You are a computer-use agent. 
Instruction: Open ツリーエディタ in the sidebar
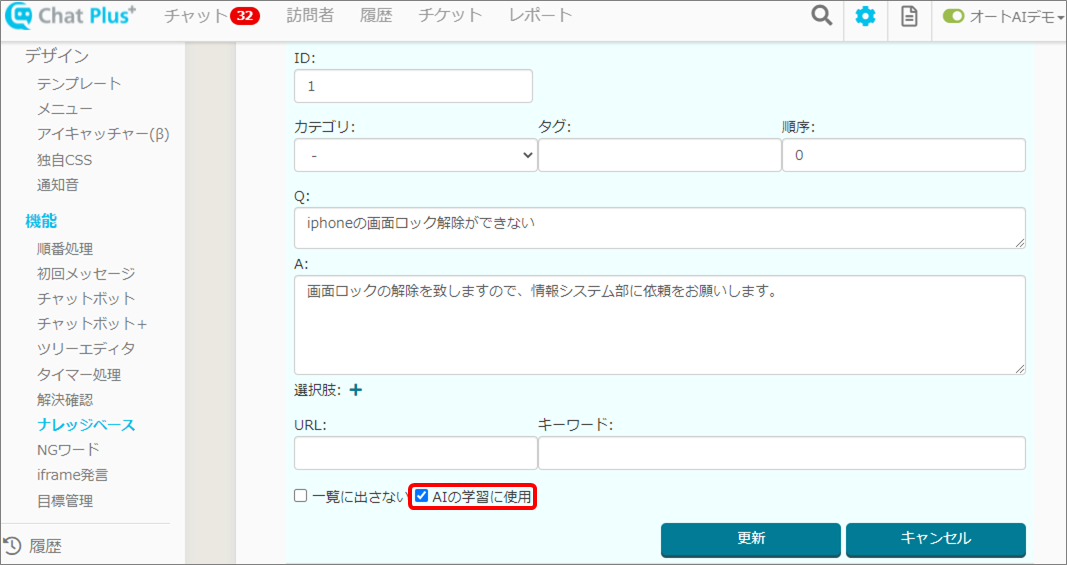point(86,349)
